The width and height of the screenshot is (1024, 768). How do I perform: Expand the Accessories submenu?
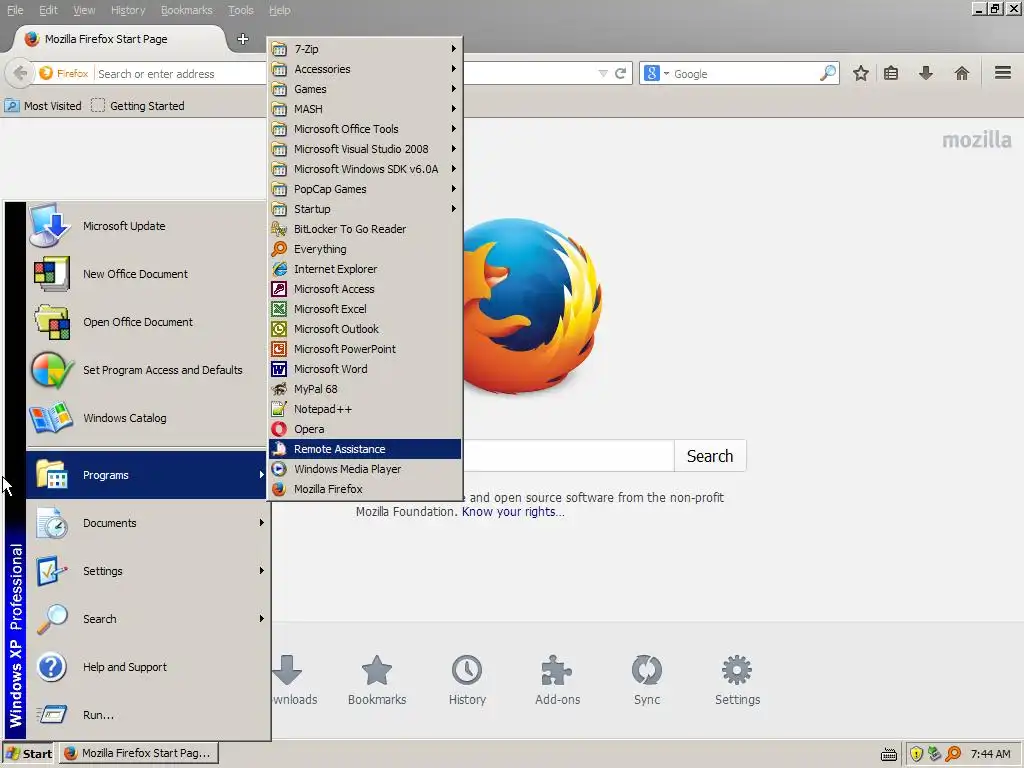tap(364, 69)
